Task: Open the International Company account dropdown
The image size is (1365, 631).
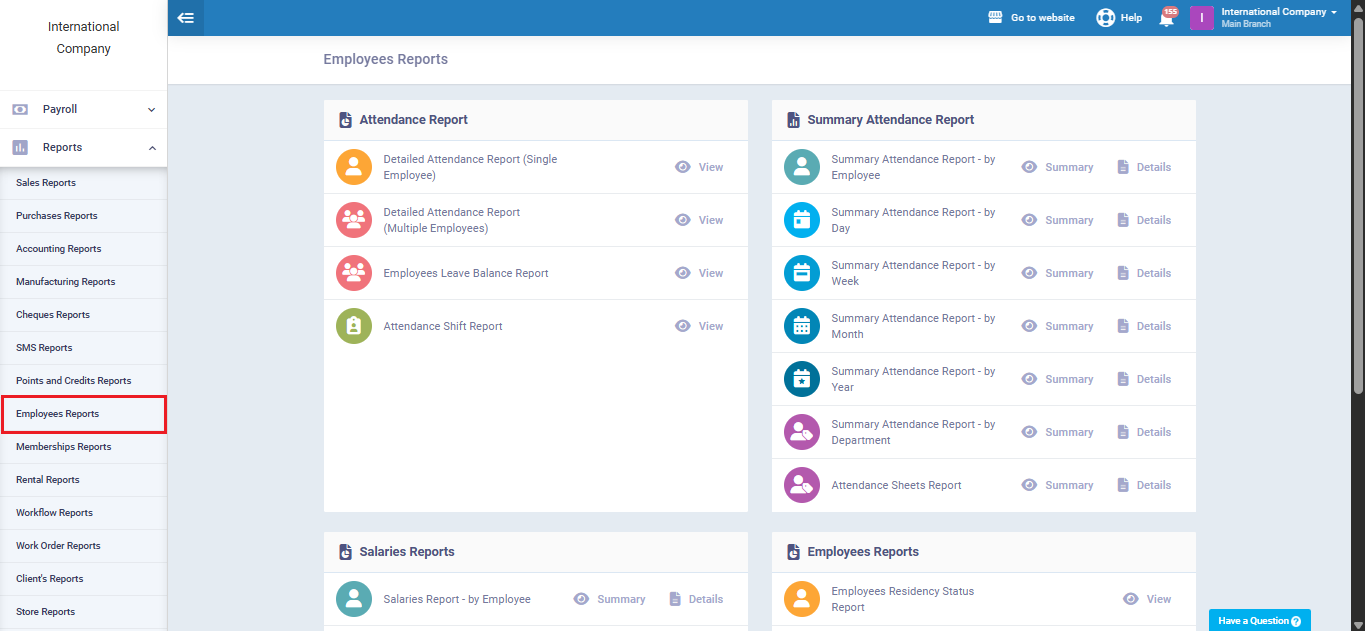Action: (1279, 13)
